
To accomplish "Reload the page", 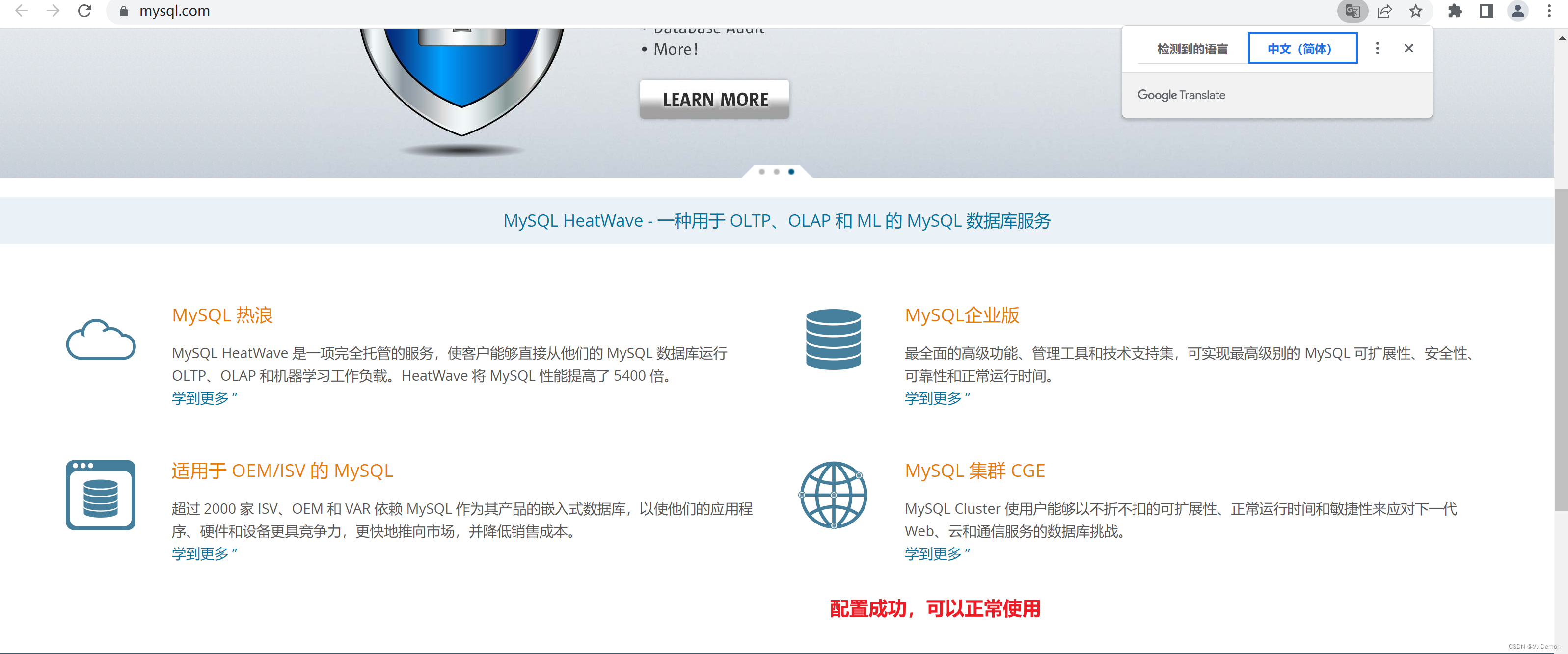I will coord(84,11).
